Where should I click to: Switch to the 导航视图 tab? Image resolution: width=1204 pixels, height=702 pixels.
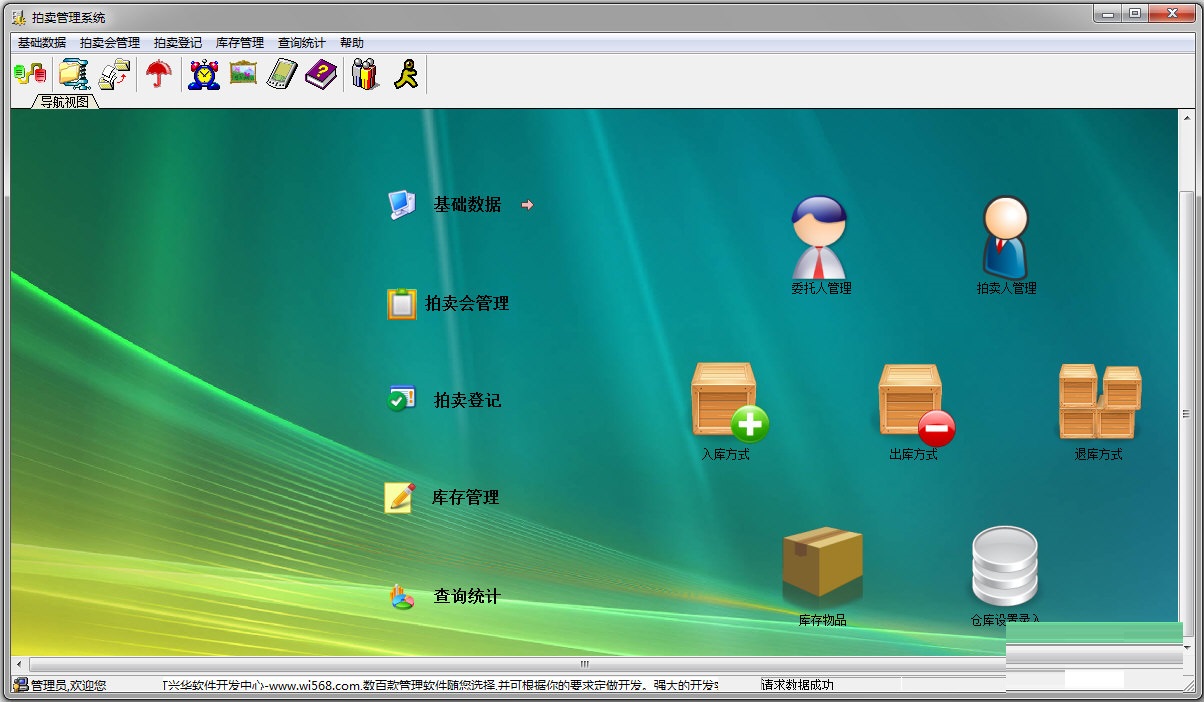click(65, 102)
